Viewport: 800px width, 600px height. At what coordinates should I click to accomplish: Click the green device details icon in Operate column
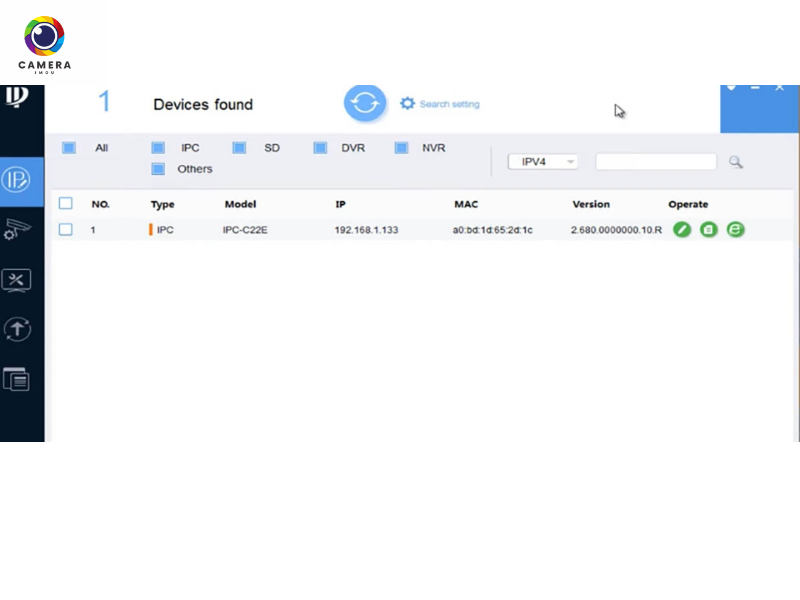coord(709,230)
